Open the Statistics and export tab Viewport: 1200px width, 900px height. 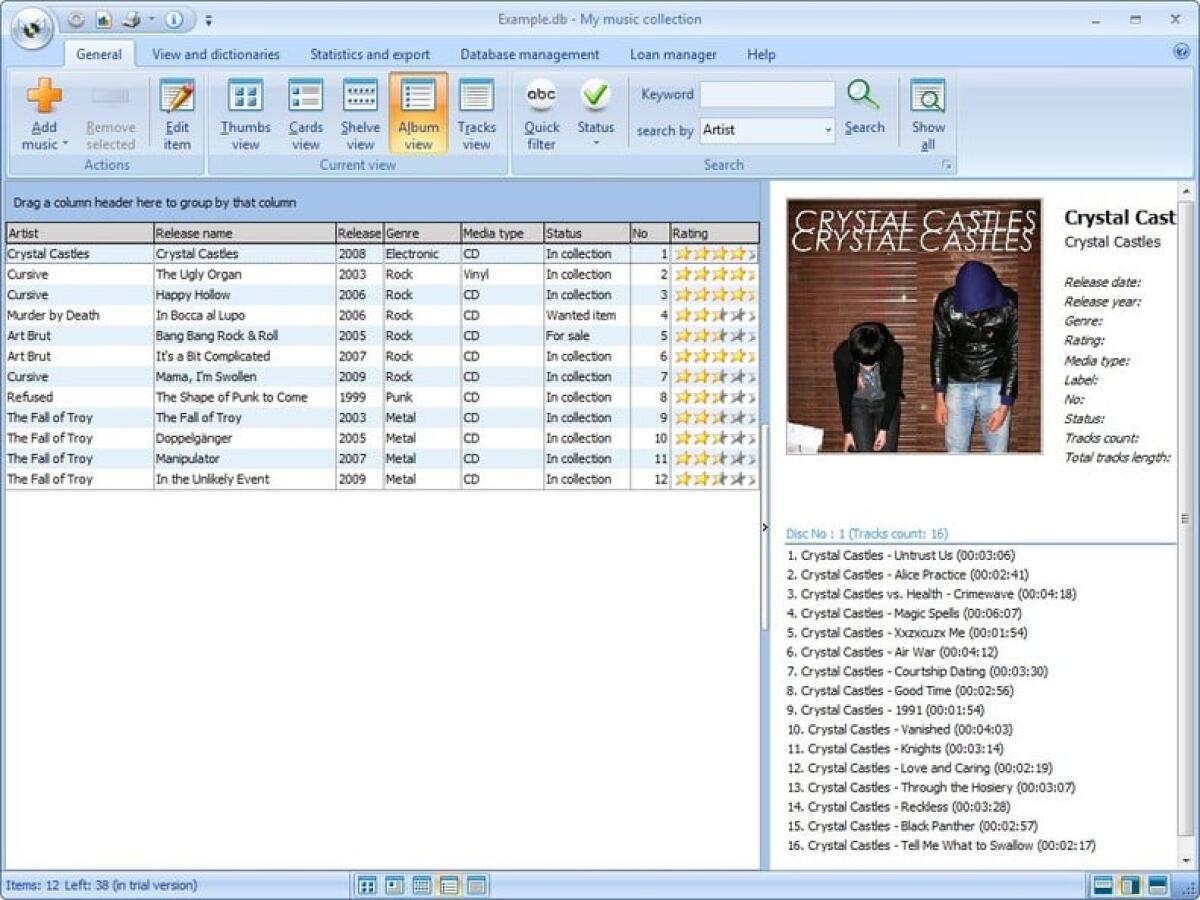tap(370, 54)
